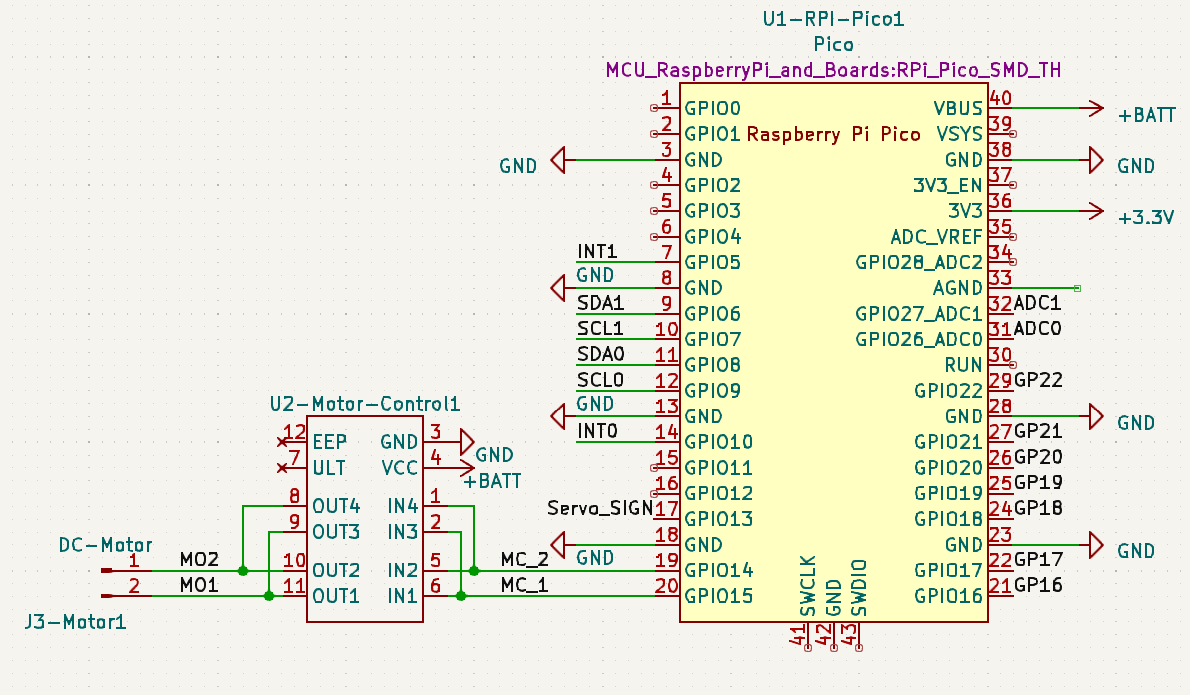Select the 3V3_EN pin name
Screen dimensions: 1190x695
click(x=948, y=186)
